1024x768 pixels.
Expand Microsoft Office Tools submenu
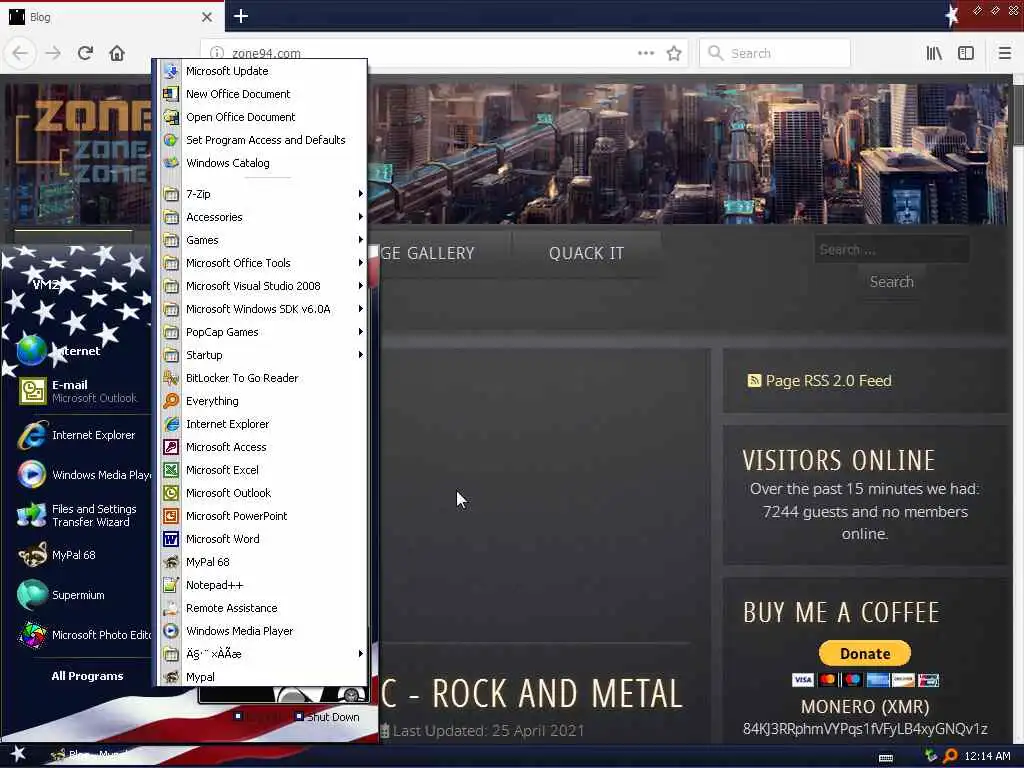[x=263, y=263]
